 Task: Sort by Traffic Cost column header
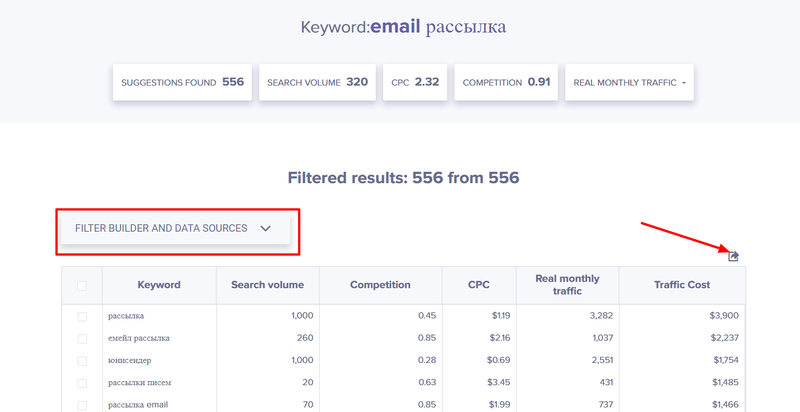click(x=682, y=285)
